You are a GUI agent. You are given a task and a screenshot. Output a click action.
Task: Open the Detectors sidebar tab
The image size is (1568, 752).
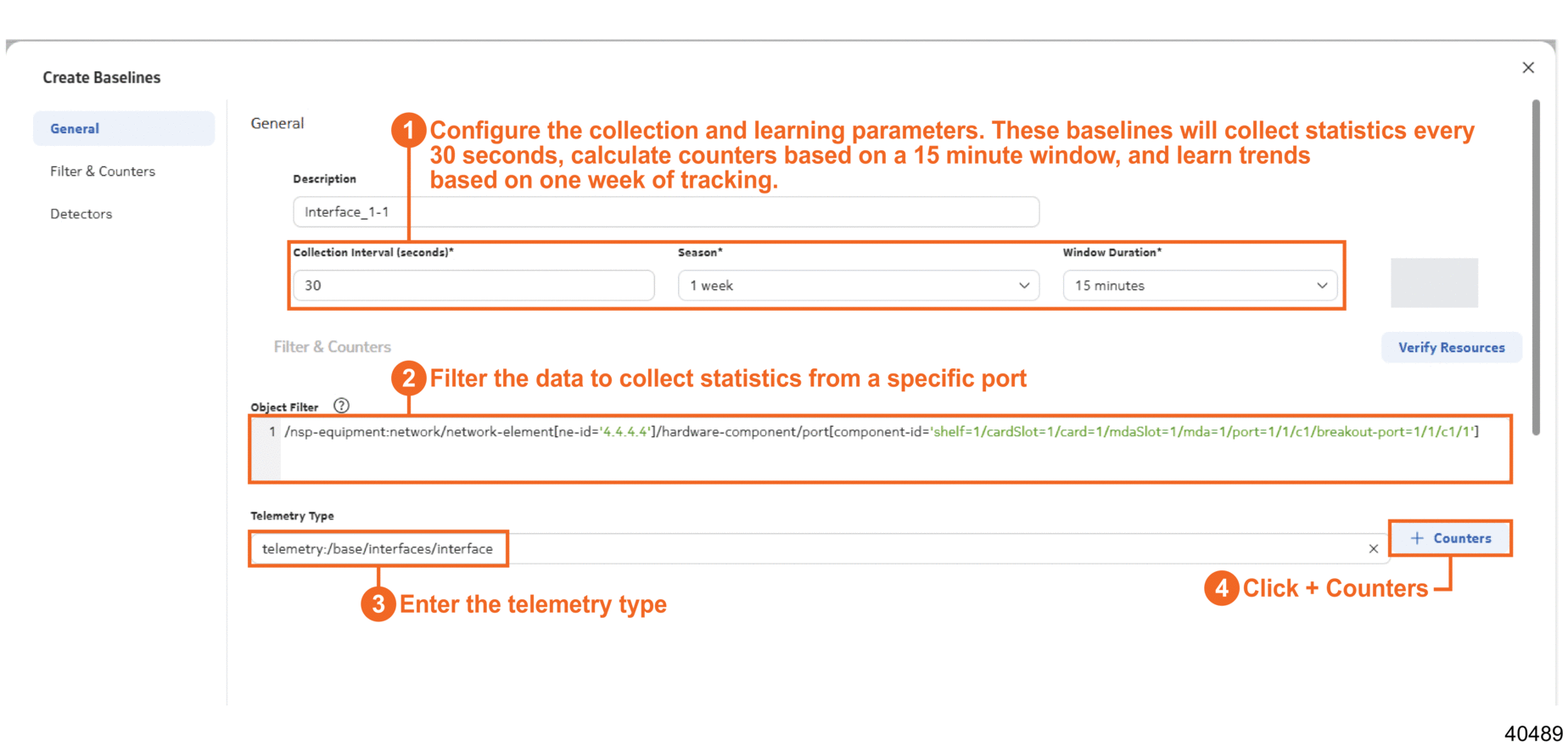click(81, 214)
